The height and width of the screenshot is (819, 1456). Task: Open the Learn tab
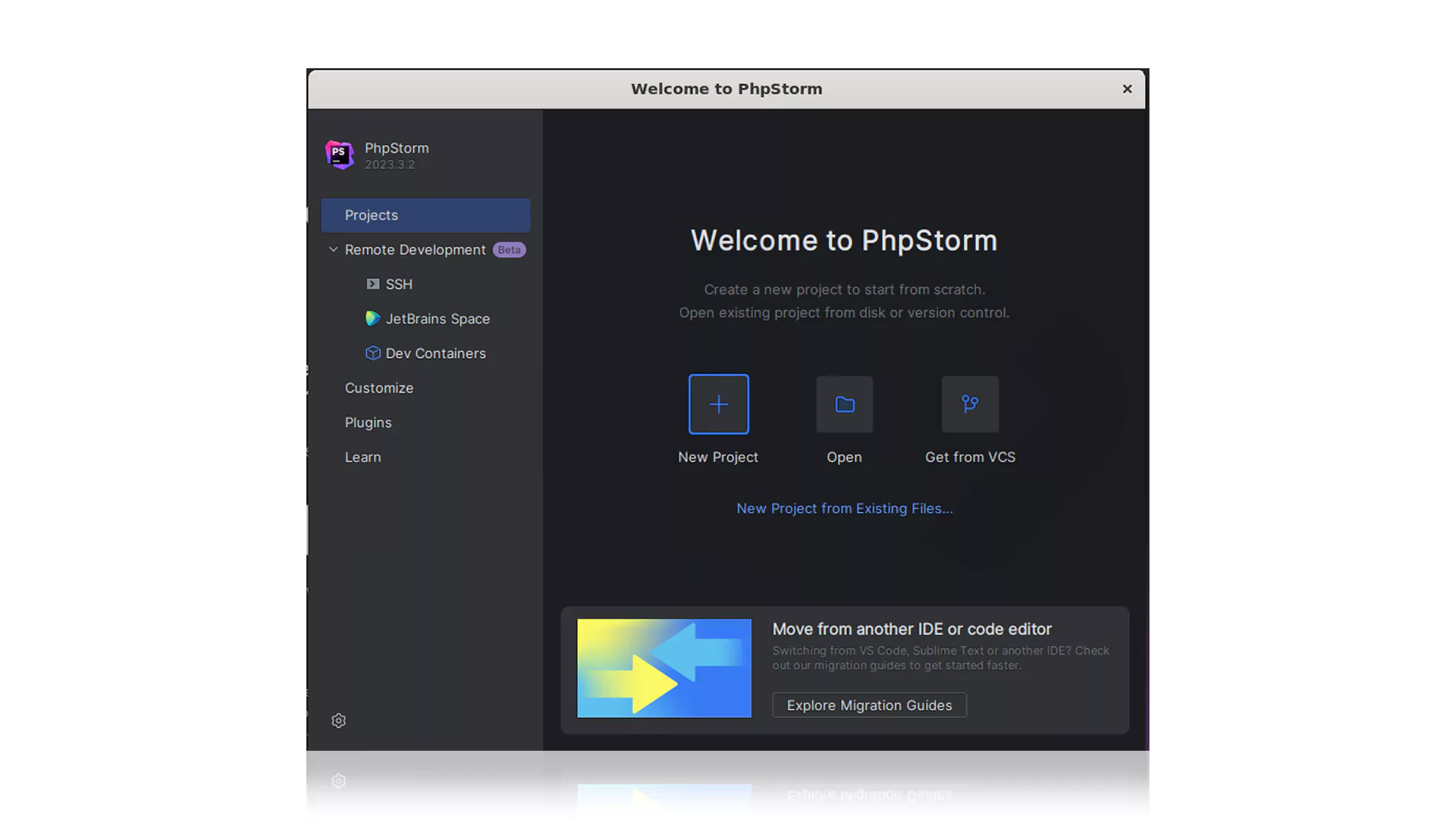coord(362,457)
